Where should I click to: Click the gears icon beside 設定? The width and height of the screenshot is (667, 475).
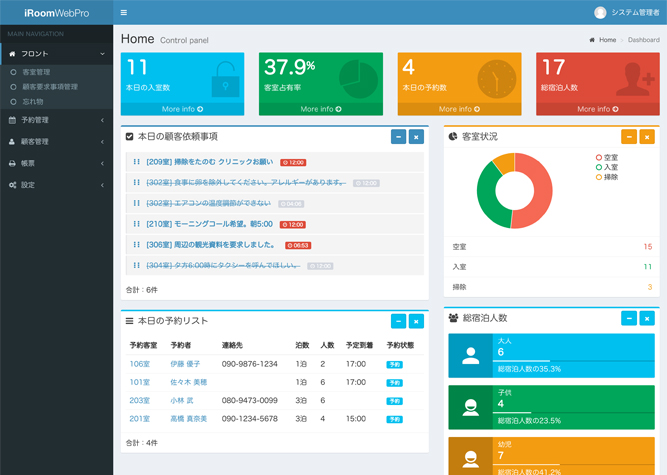click(x=12, y=185)
